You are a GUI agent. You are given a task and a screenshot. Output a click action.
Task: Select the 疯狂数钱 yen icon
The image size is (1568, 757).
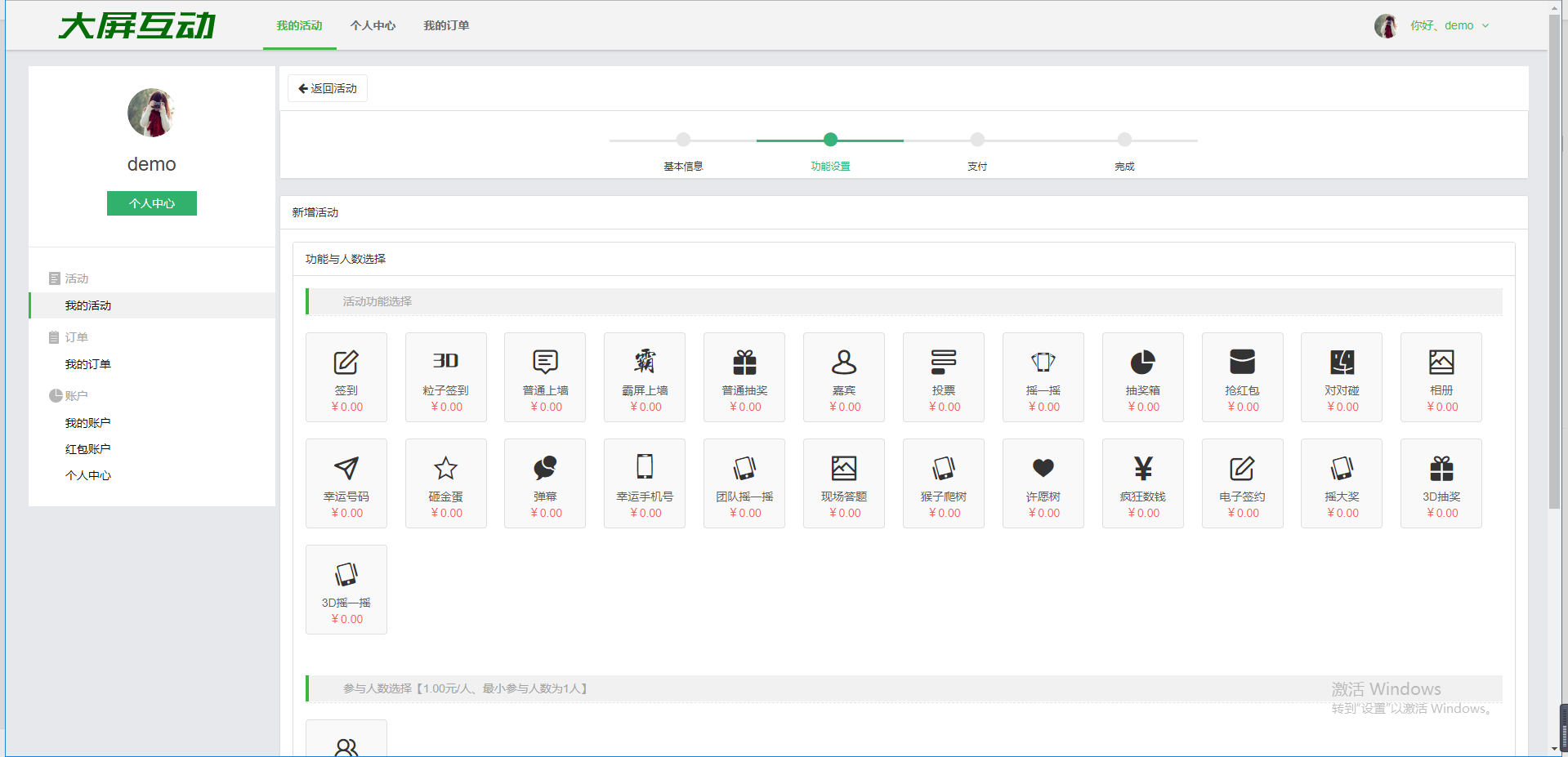1142,469
